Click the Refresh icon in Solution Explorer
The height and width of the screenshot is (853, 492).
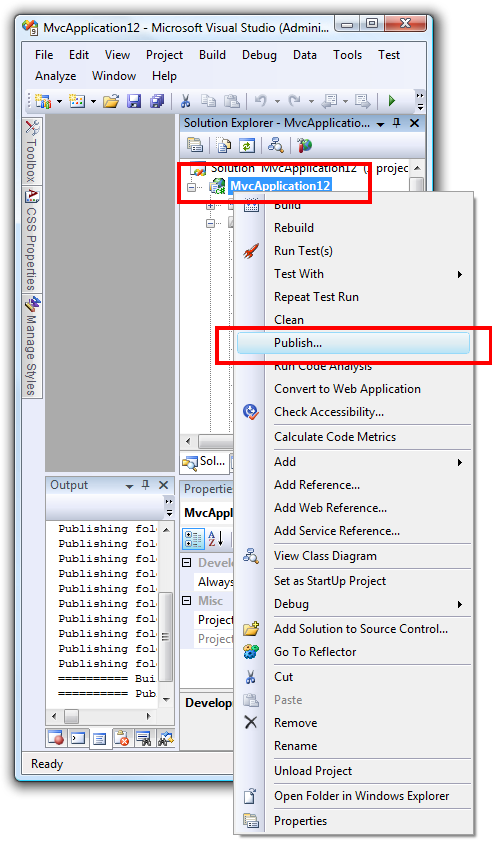pos(247,145)
